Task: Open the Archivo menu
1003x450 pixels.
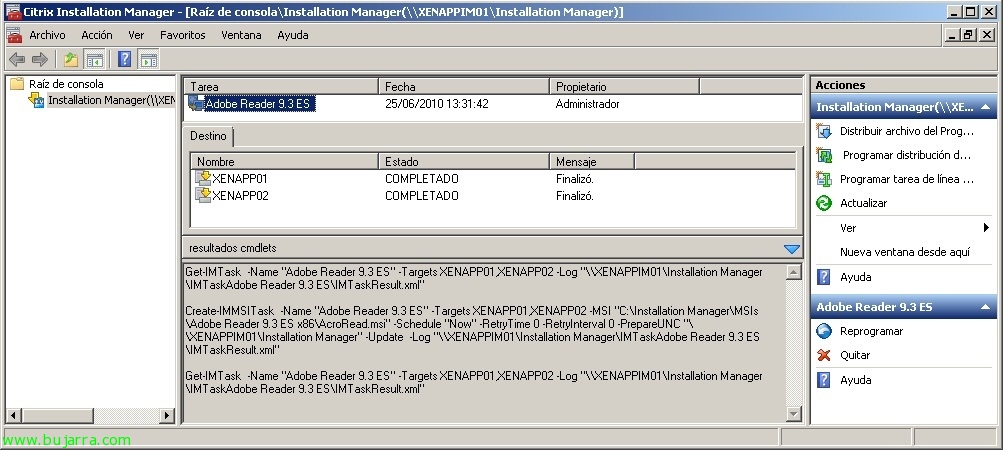Action: click(47, 35)
